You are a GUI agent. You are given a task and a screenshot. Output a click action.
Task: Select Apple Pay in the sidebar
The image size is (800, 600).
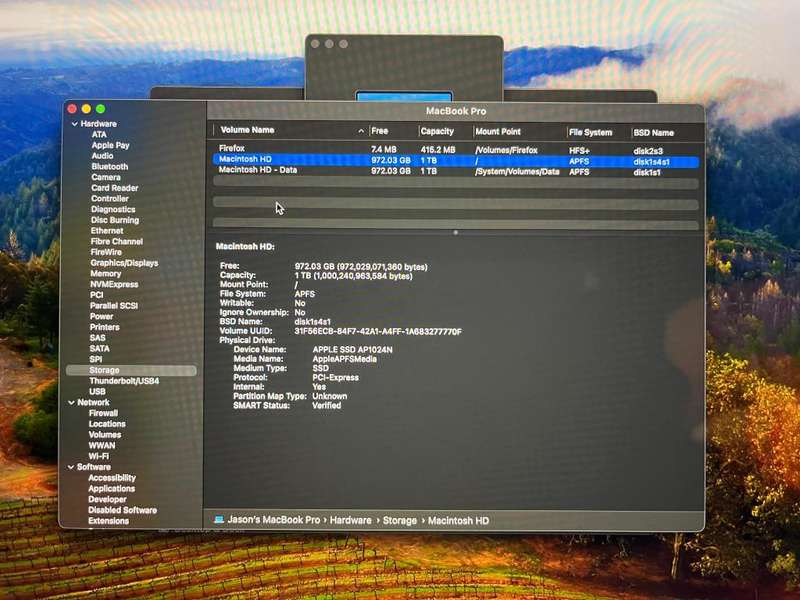click(x=110, y=145)
